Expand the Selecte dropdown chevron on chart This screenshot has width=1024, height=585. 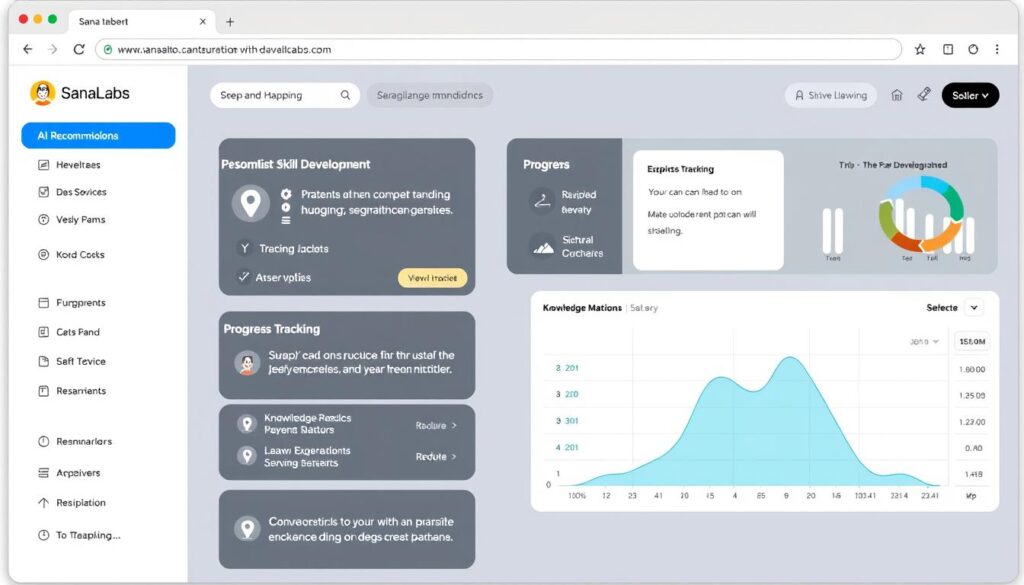[x=974, y=308]
